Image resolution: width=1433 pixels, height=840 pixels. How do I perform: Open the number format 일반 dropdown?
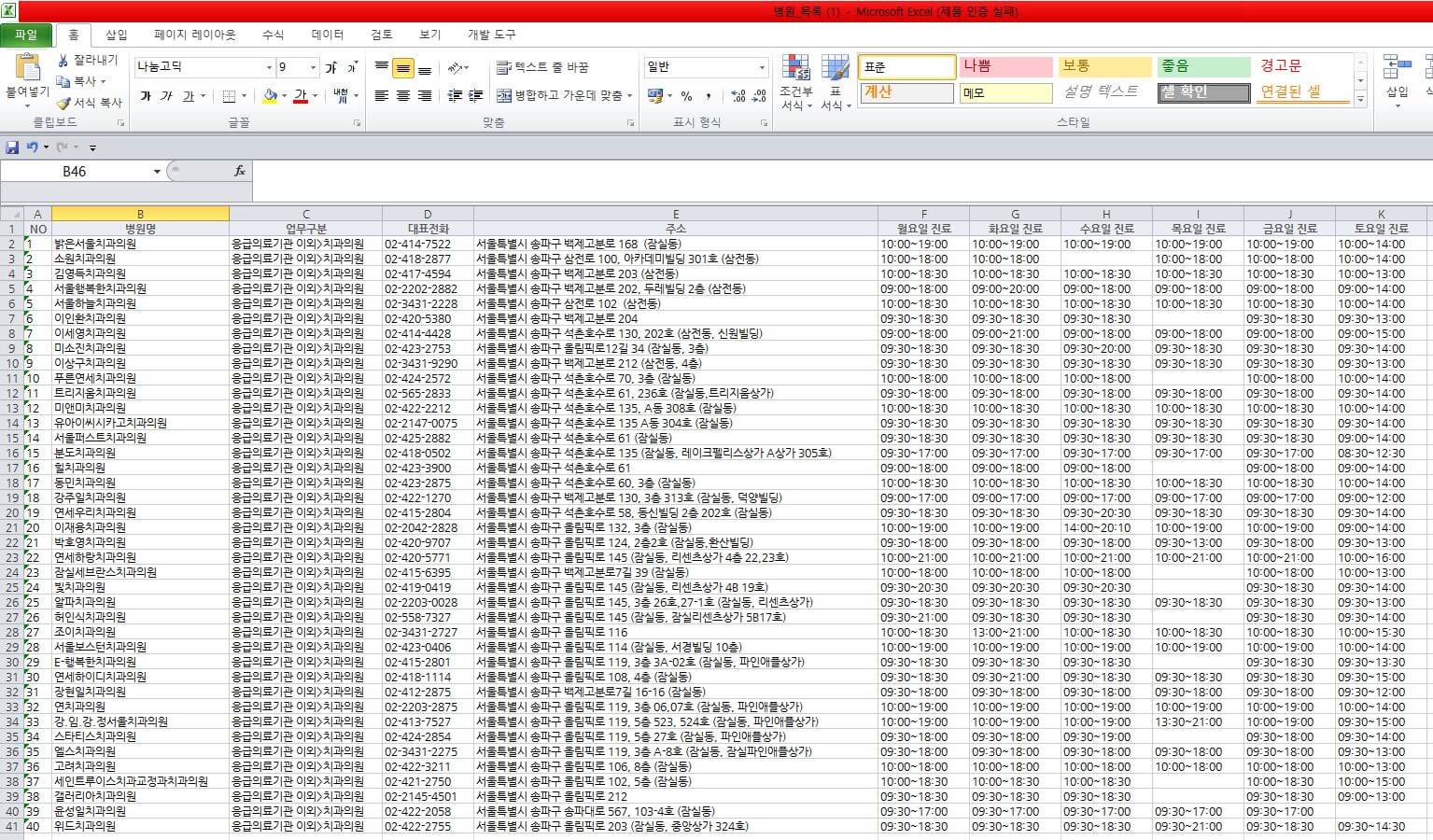(x=762, y=67)
